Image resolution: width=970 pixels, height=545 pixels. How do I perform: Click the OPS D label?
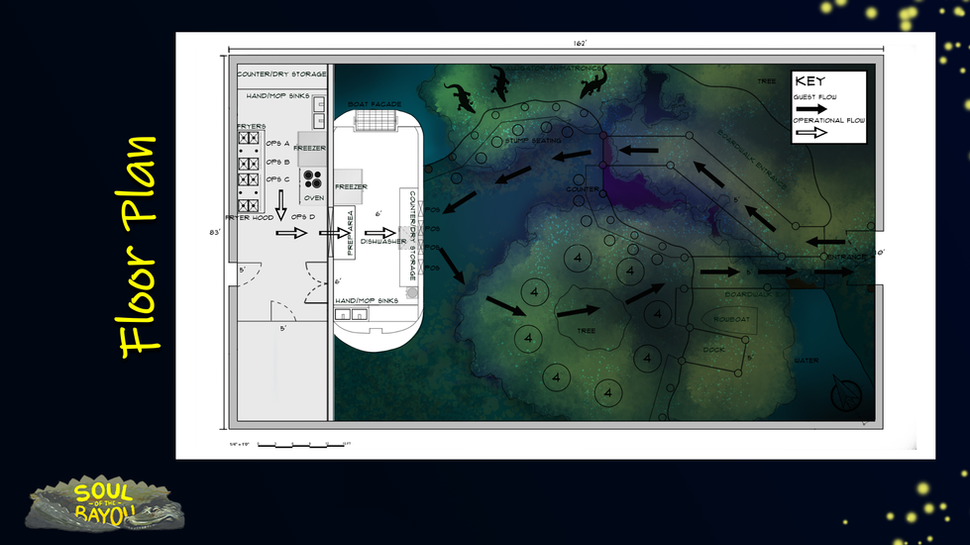pyautogui.click(x=303, y=217)
